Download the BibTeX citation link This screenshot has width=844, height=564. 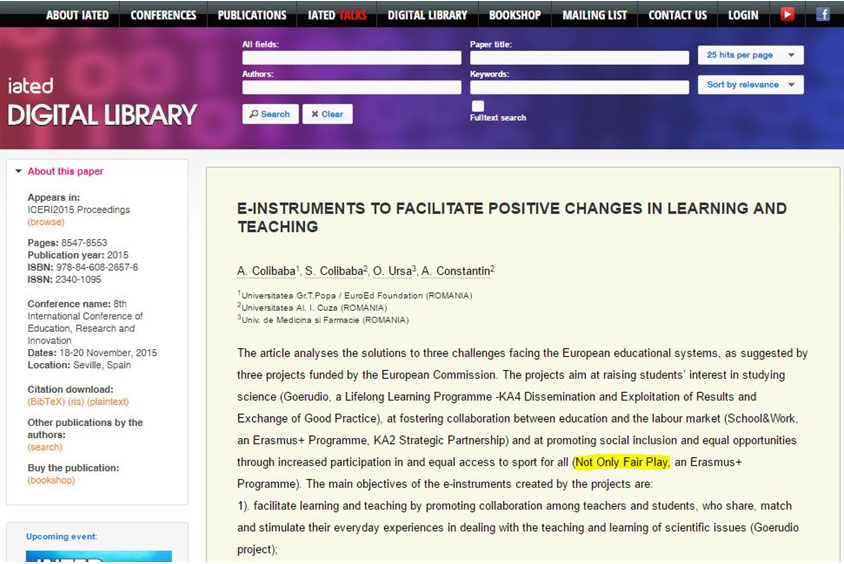tap(46, 401)
